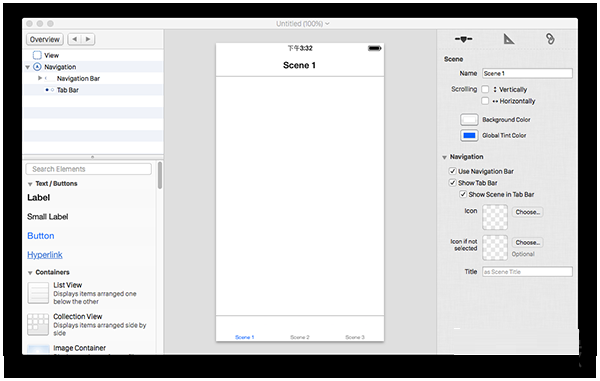This screenshot has width=600, height=381.
Task: Pick the Button element
Action: coord(41,236)
